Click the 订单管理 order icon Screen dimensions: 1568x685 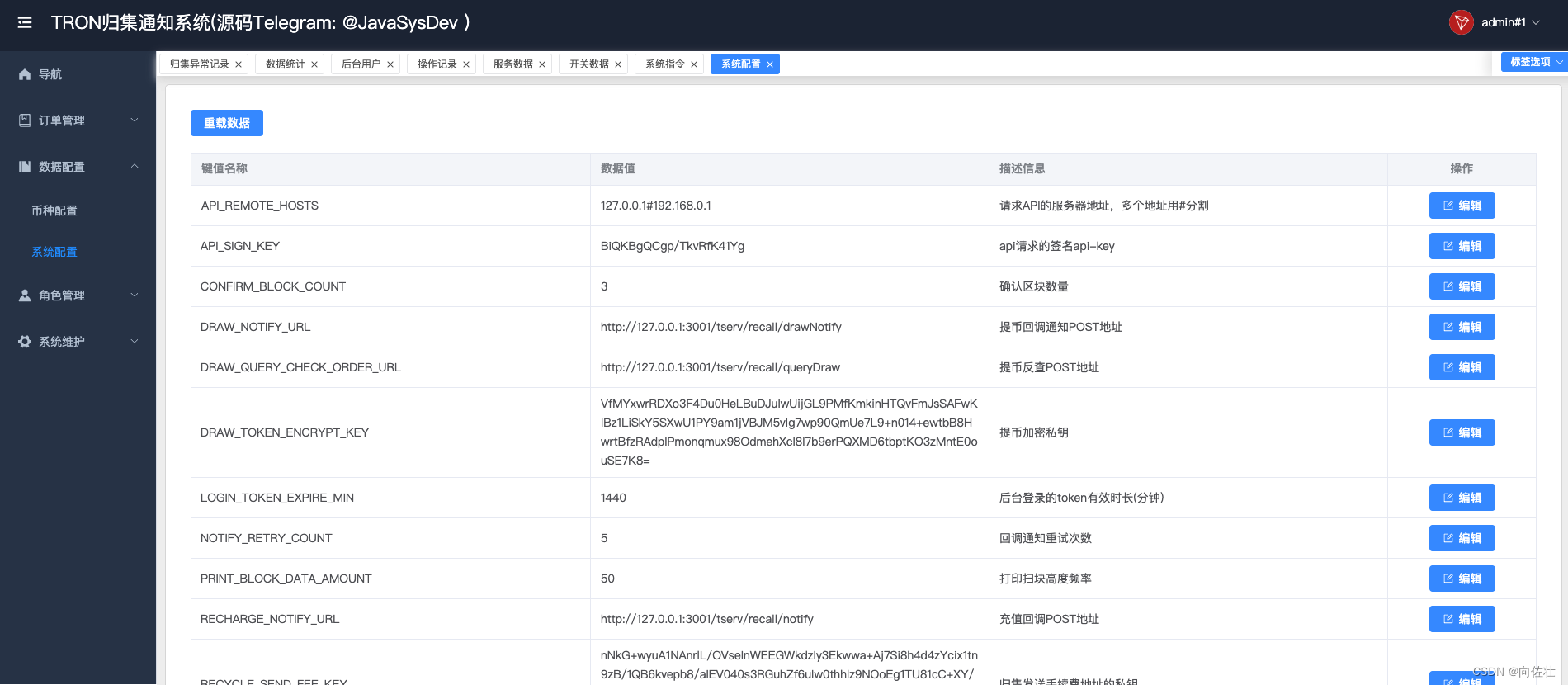25,120
